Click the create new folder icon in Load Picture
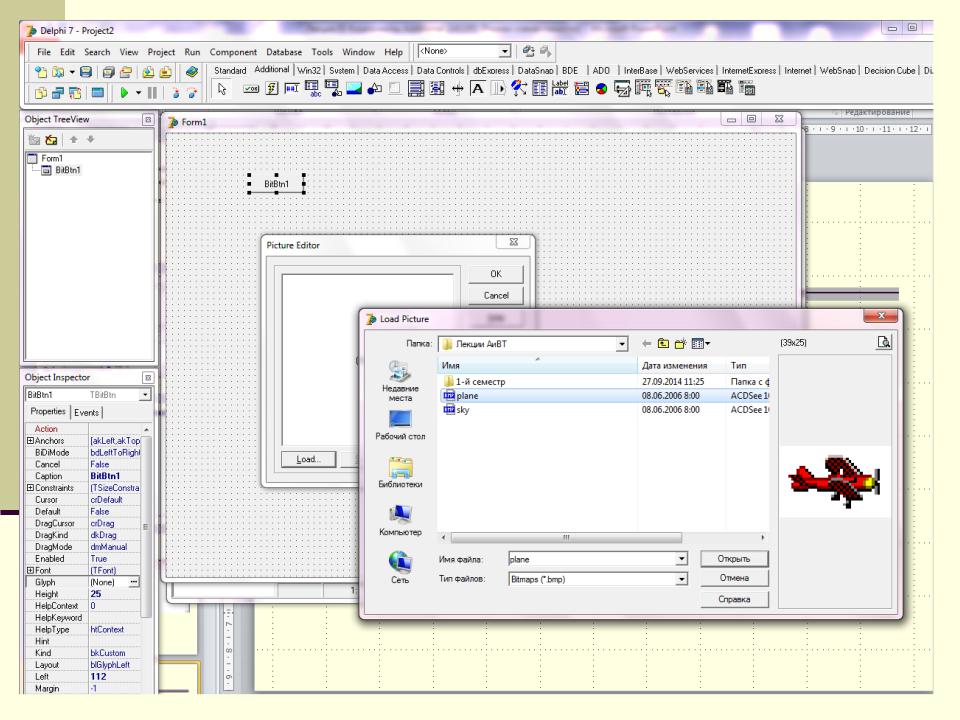 [x=680, y=343]
